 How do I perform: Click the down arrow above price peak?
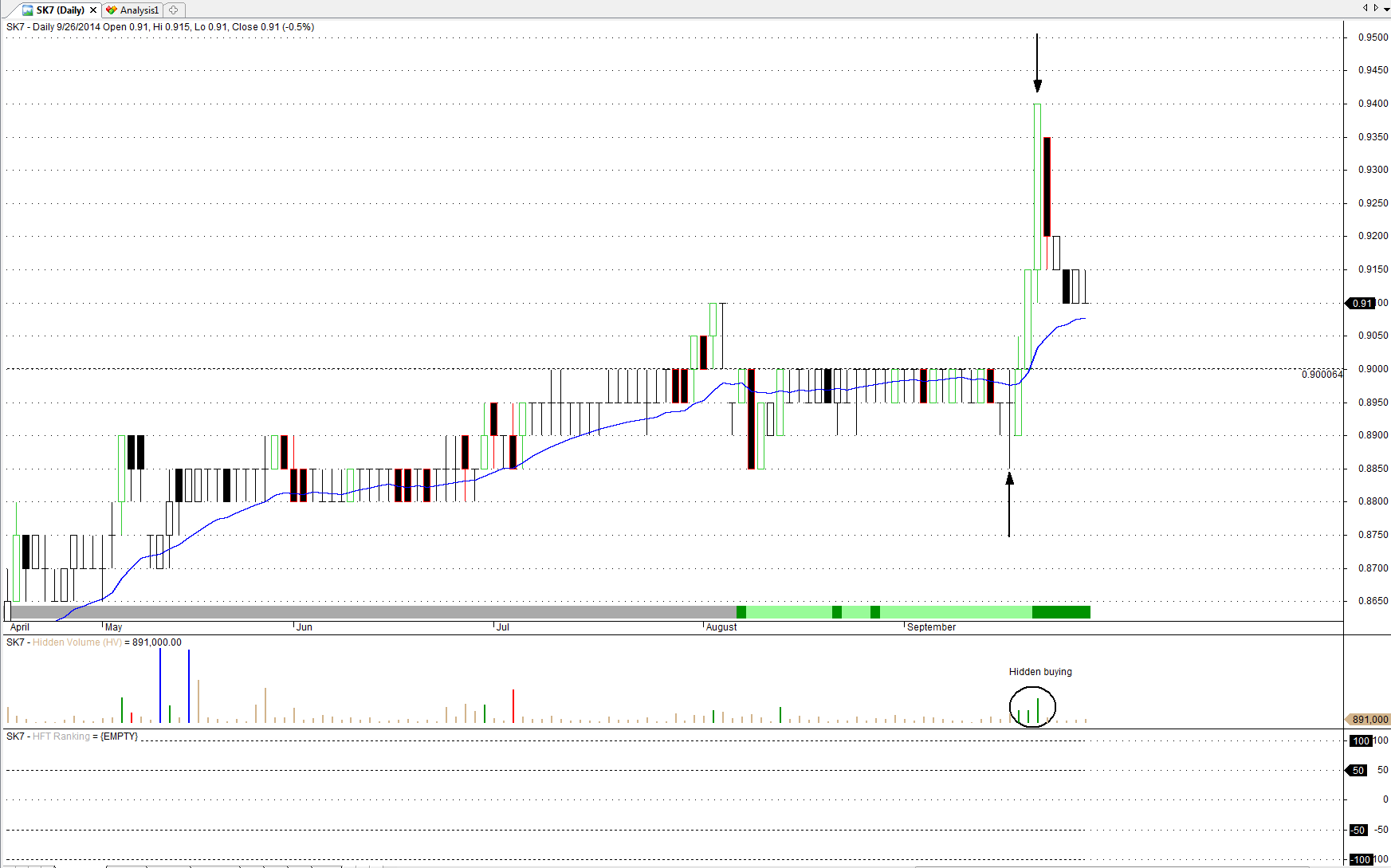1037,64
